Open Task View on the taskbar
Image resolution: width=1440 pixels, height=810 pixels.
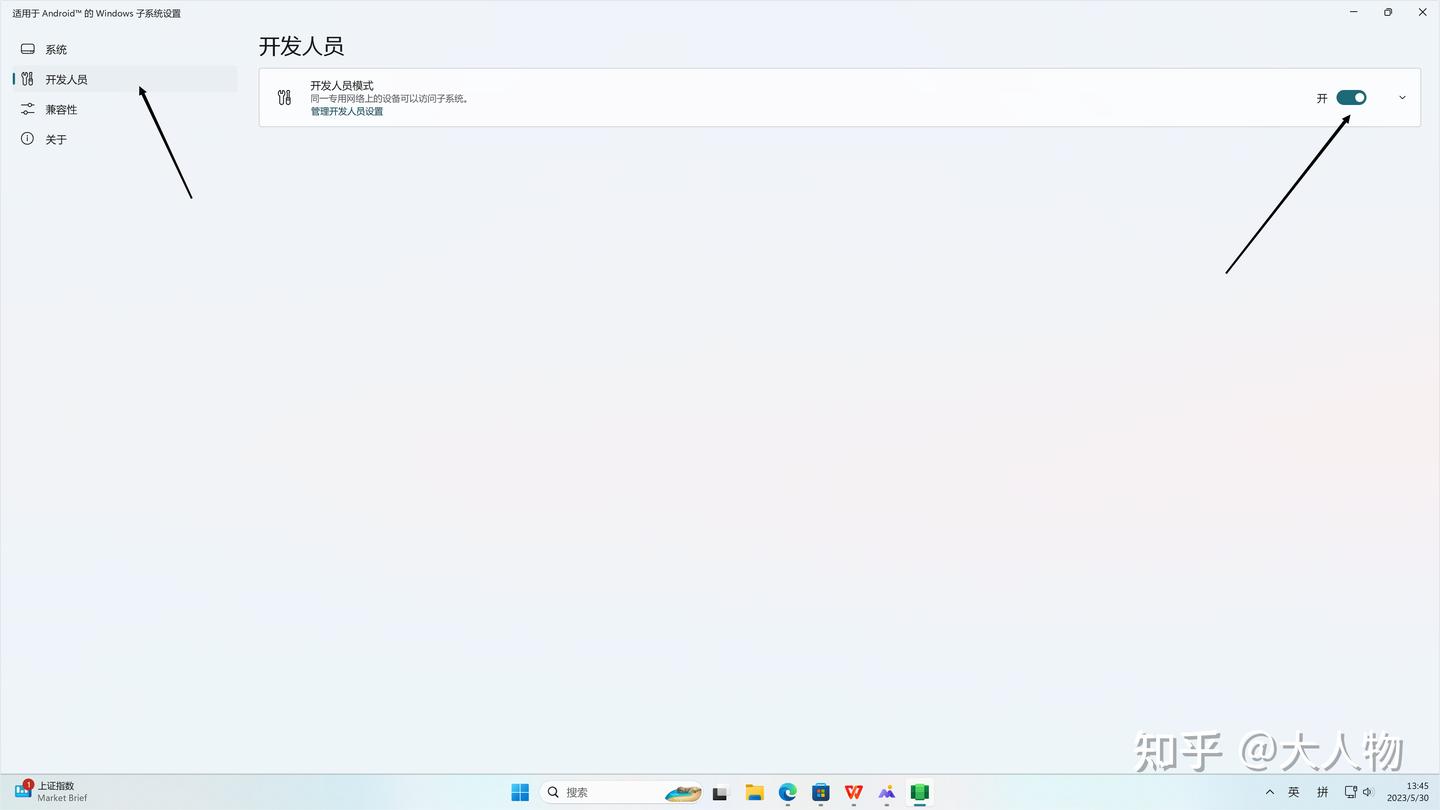[x=720, y=792]
